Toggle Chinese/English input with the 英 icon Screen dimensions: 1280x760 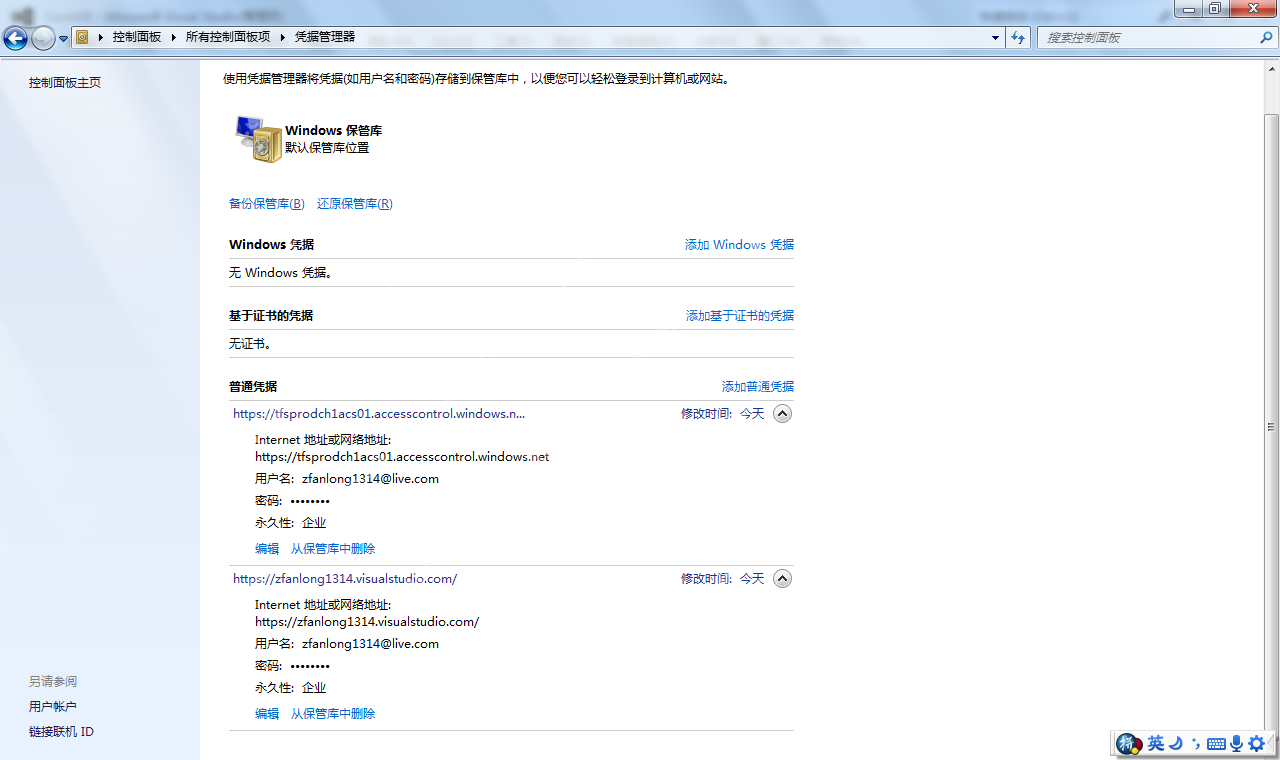[1156, 743]
